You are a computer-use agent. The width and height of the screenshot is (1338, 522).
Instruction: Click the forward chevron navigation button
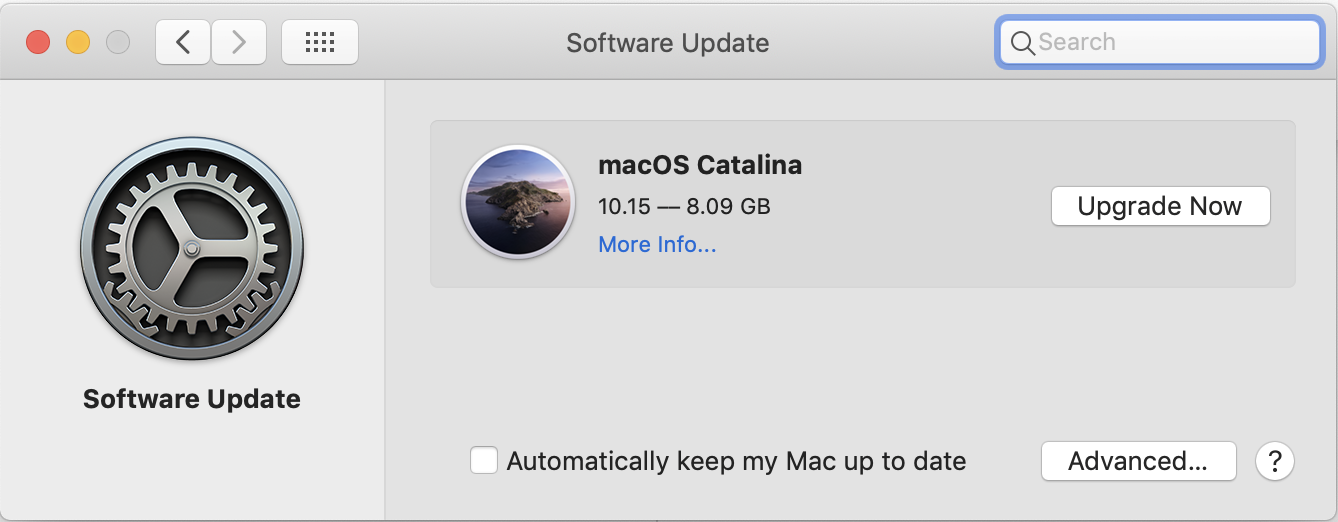click(x=238, y=42)
